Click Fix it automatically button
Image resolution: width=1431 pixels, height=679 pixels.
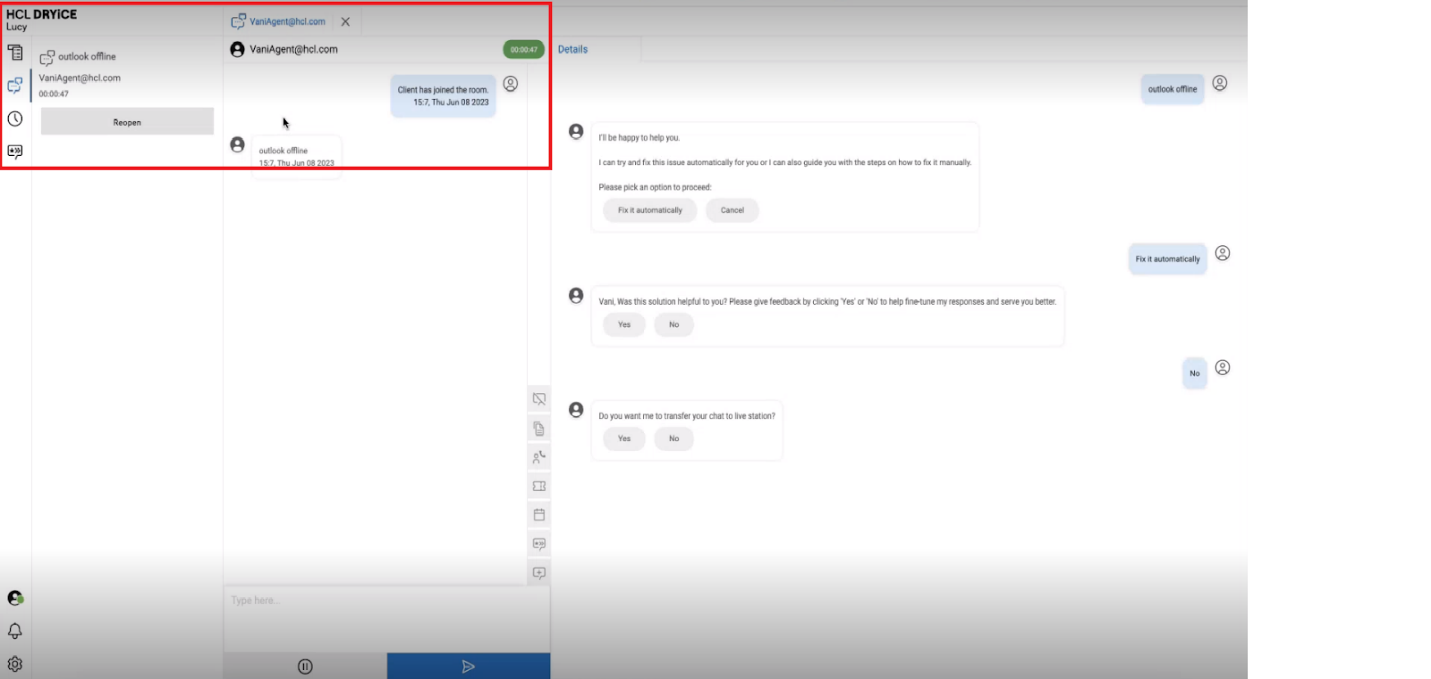click(650, 210)
